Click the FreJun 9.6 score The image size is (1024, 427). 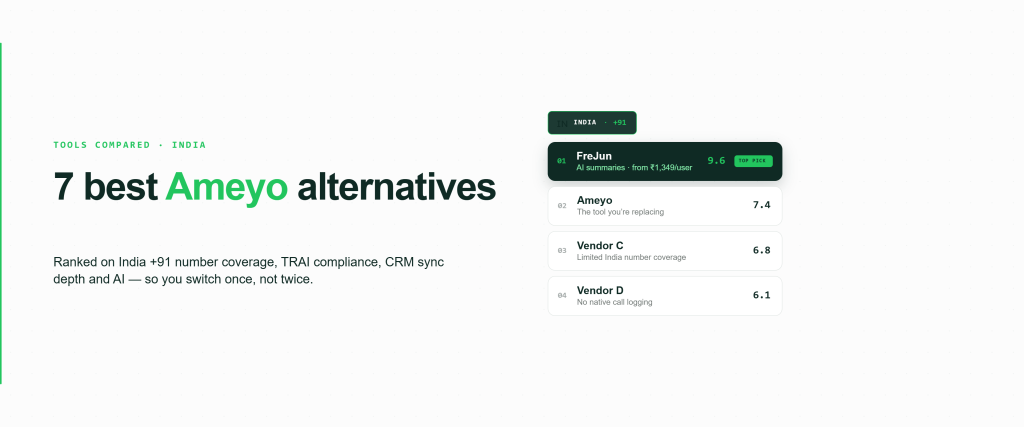pos(716,161)
